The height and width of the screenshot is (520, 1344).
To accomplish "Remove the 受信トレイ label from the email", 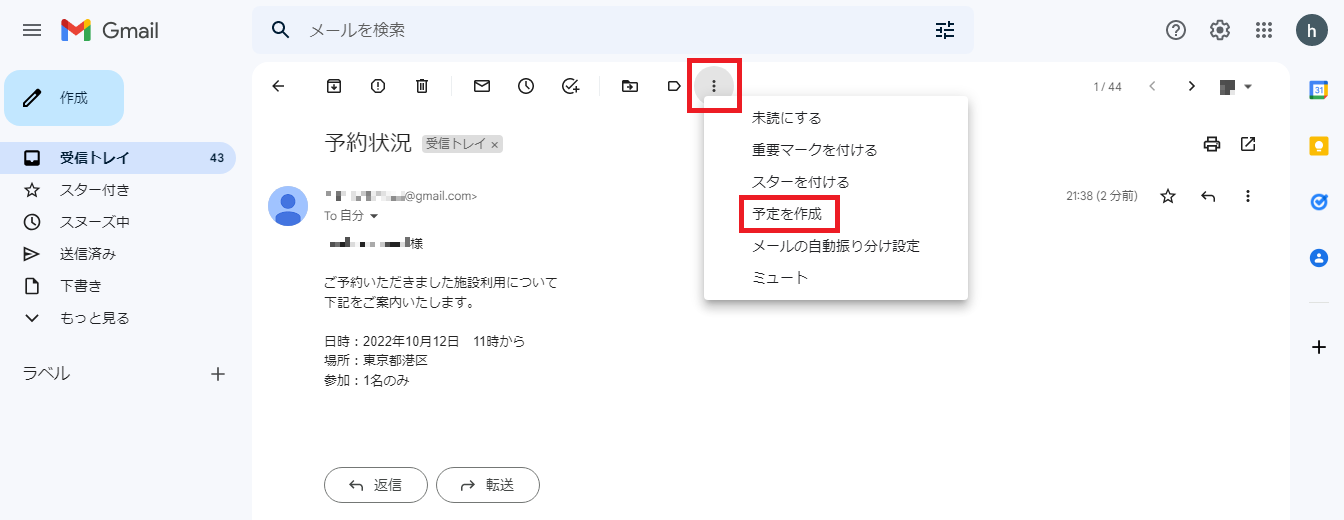I will (x=495, y=144).
